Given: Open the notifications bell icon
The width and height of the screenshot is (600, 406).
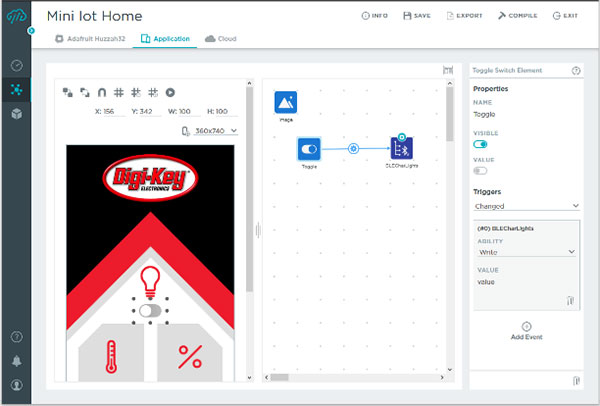Looking at the screenshot, I should [16, 361].
